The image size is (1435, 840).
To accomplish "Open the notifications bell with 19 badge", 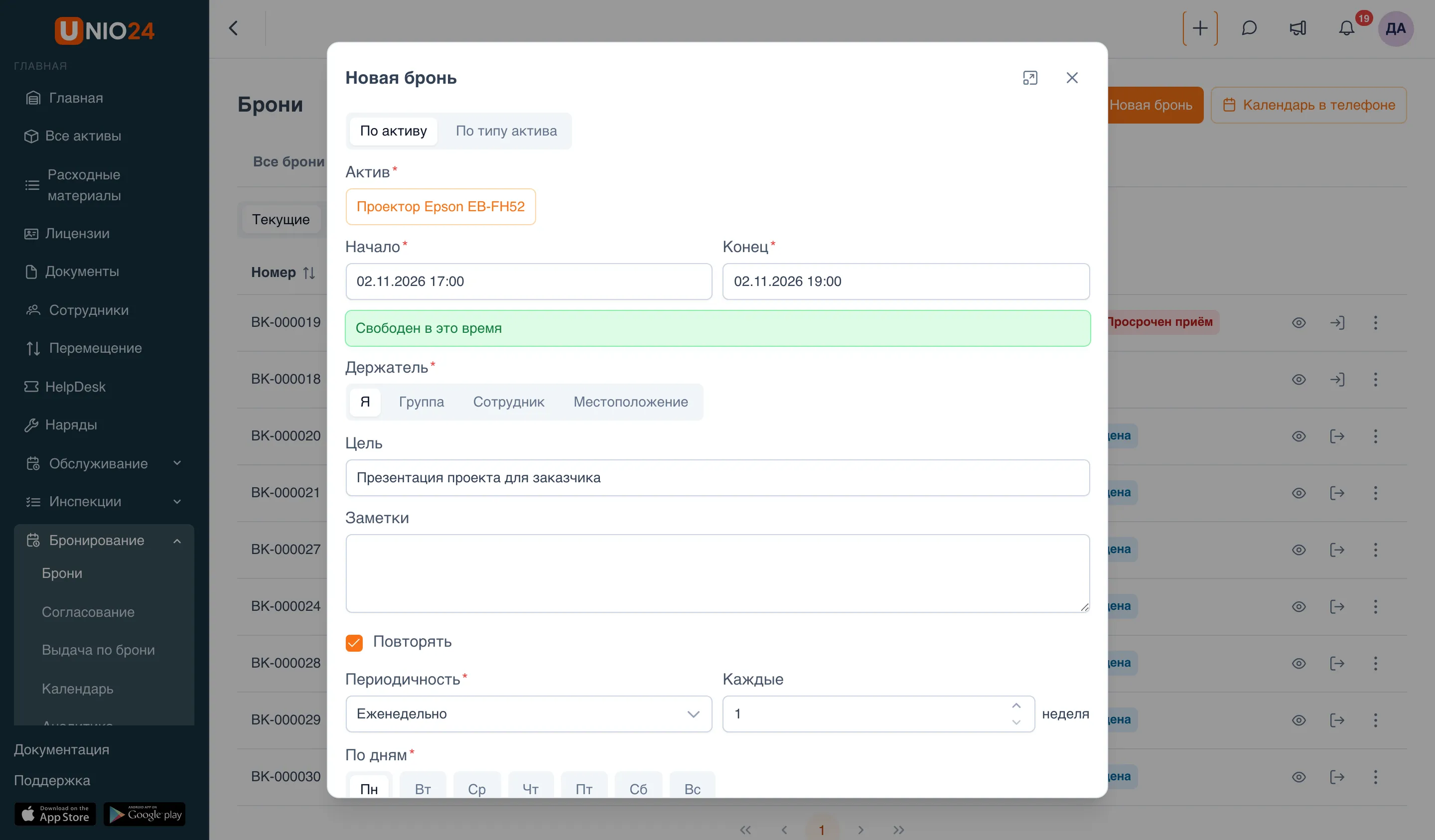I will pos(1346,28).
